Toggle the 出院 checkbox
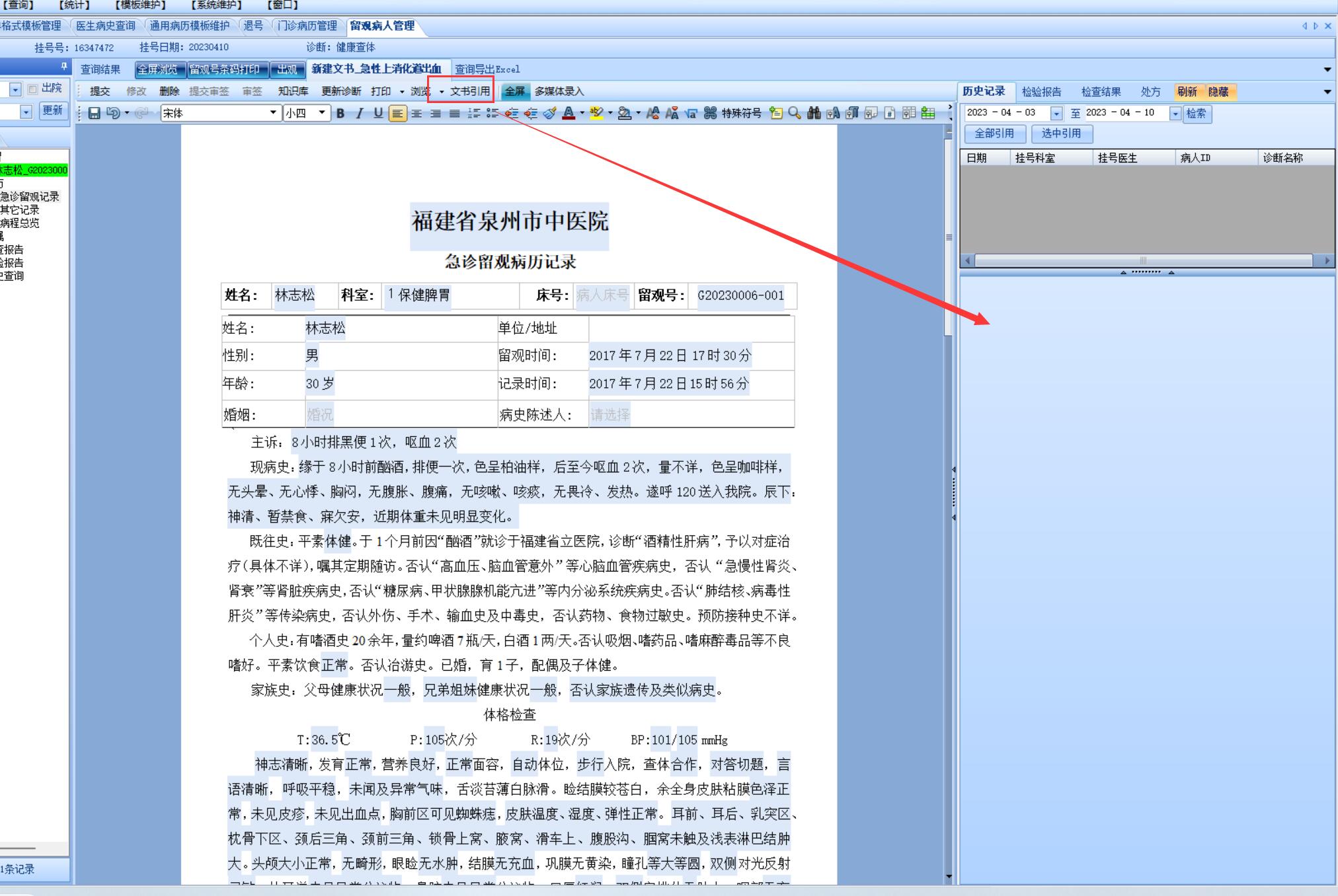 (x=33, y=89)
